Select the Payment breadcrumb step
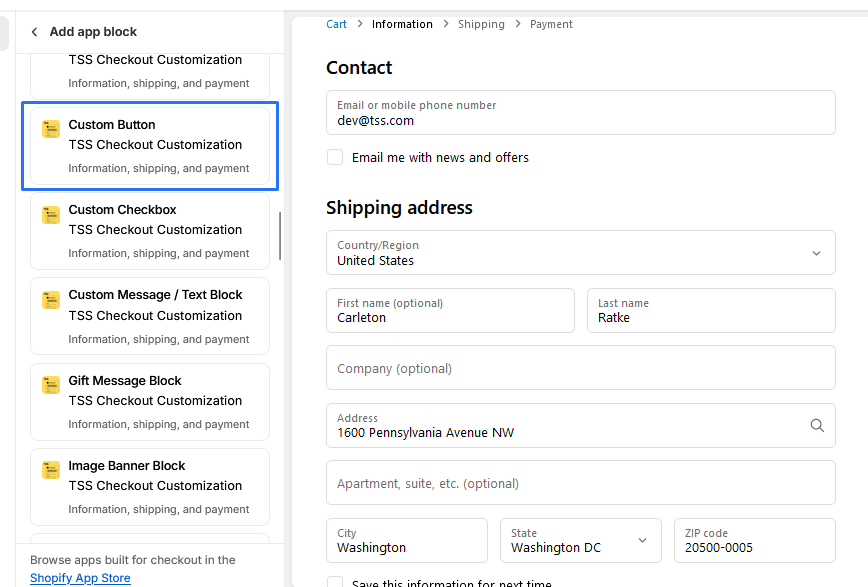This screenshot has width=868, height=587. click(551, 24)
